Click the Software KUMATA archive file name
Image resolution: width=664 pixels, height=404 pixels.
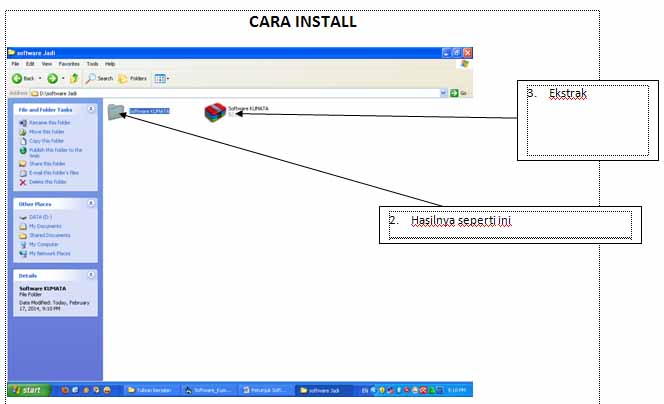pyautogui.click(x=248, y=109)
